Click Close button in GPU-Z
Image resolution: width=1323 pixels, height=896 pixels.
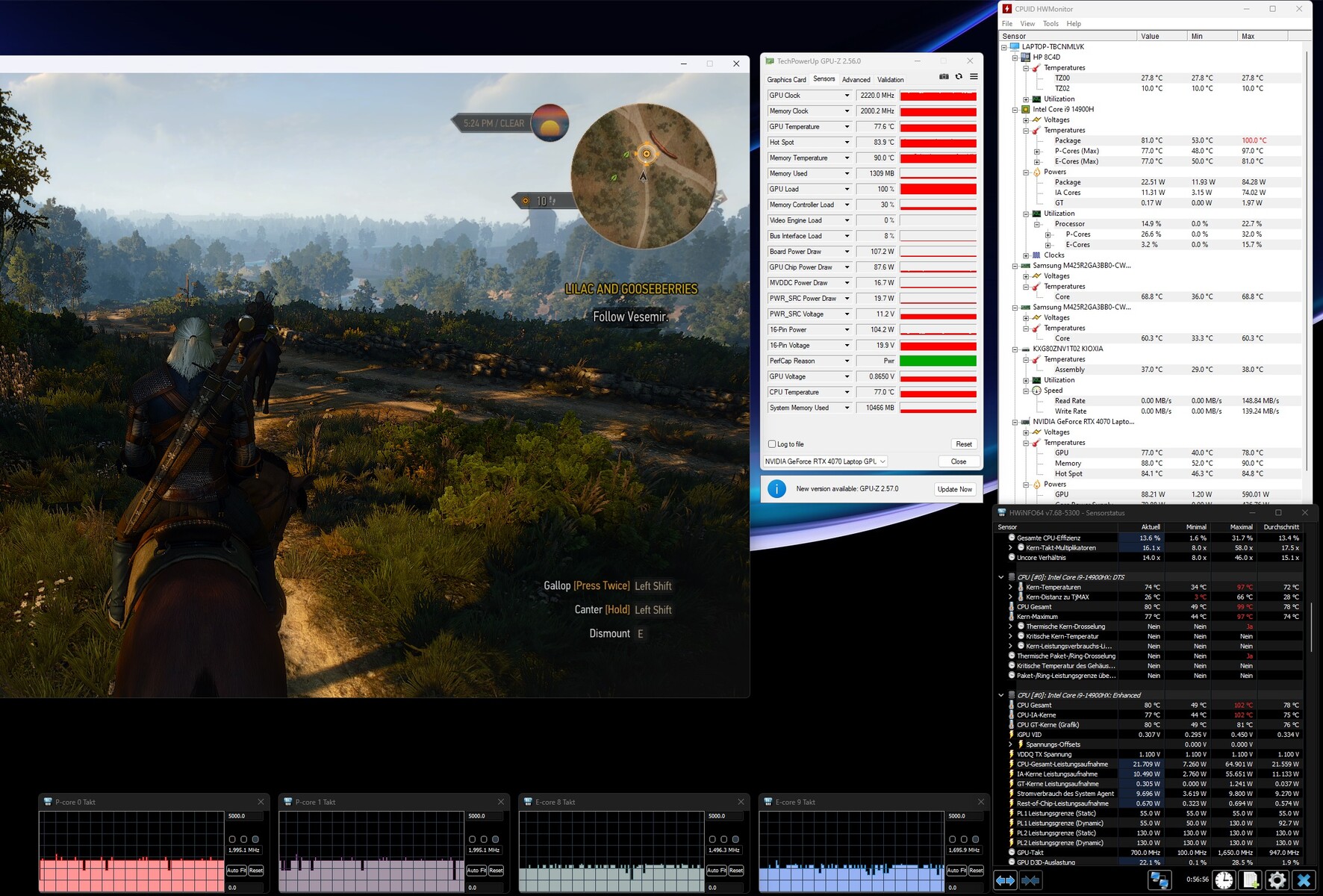959,461
